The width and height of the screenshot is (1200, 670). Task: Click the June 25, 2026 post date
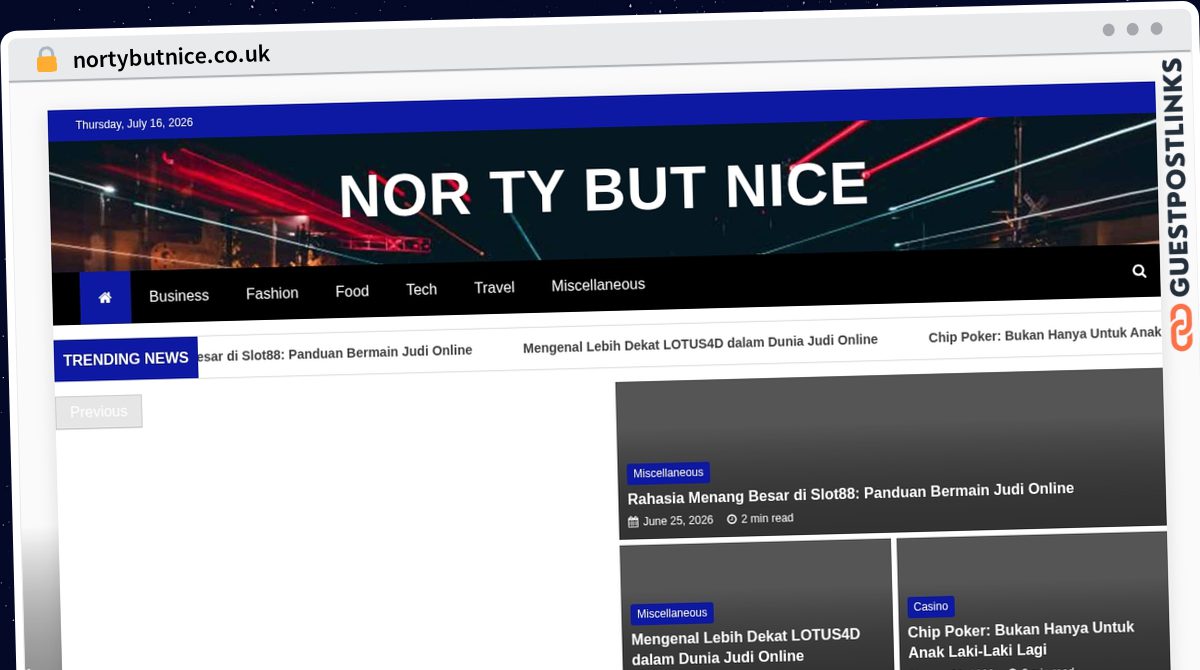click(678, 521)
